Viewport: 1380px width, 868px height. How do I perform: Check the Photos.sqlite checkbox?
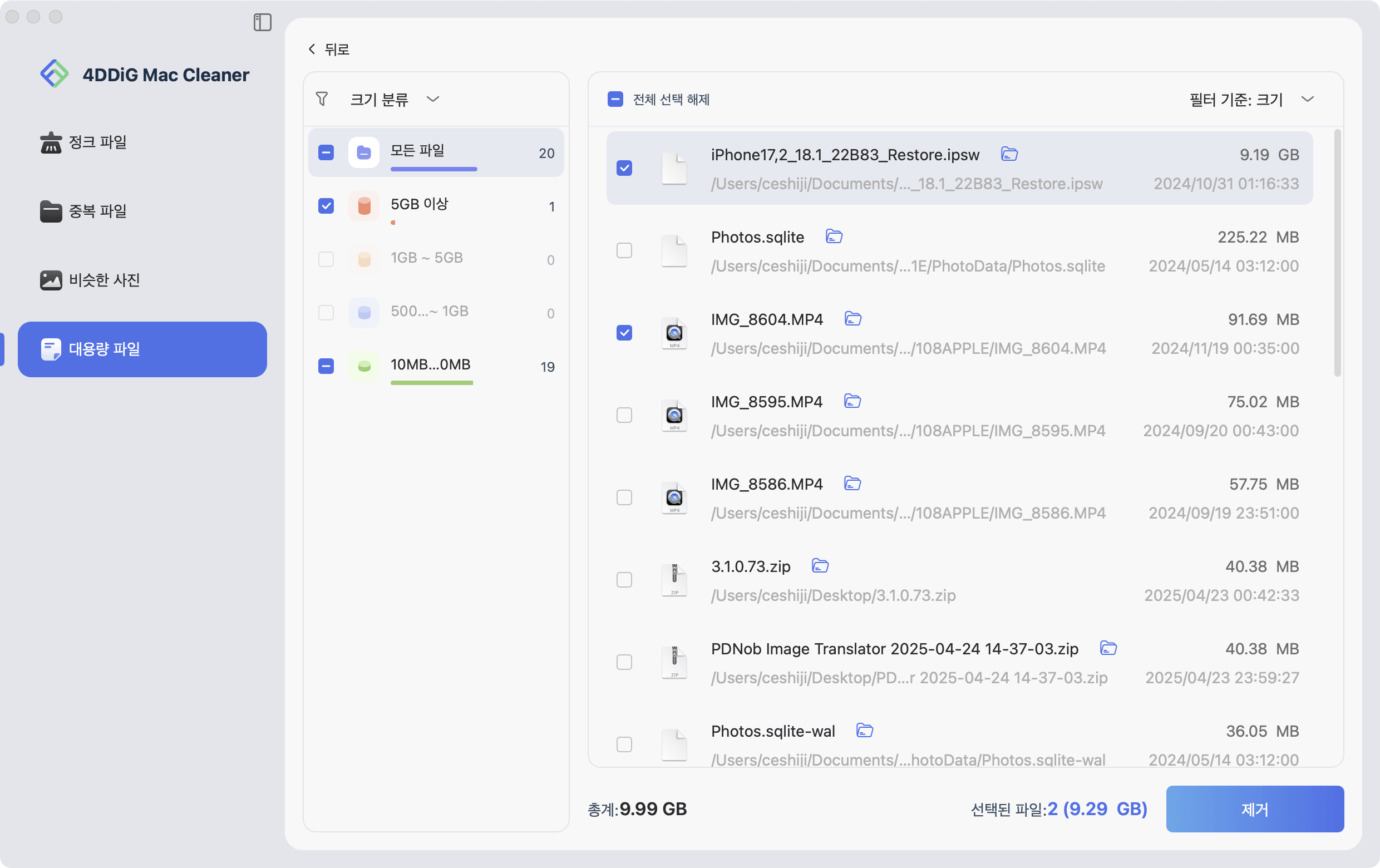(624, 250)
